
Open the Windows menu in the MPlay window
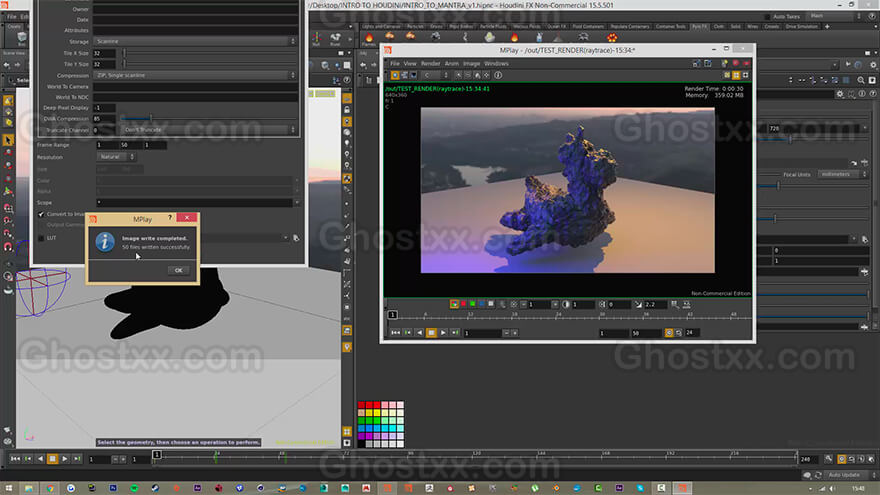[496, 64]
